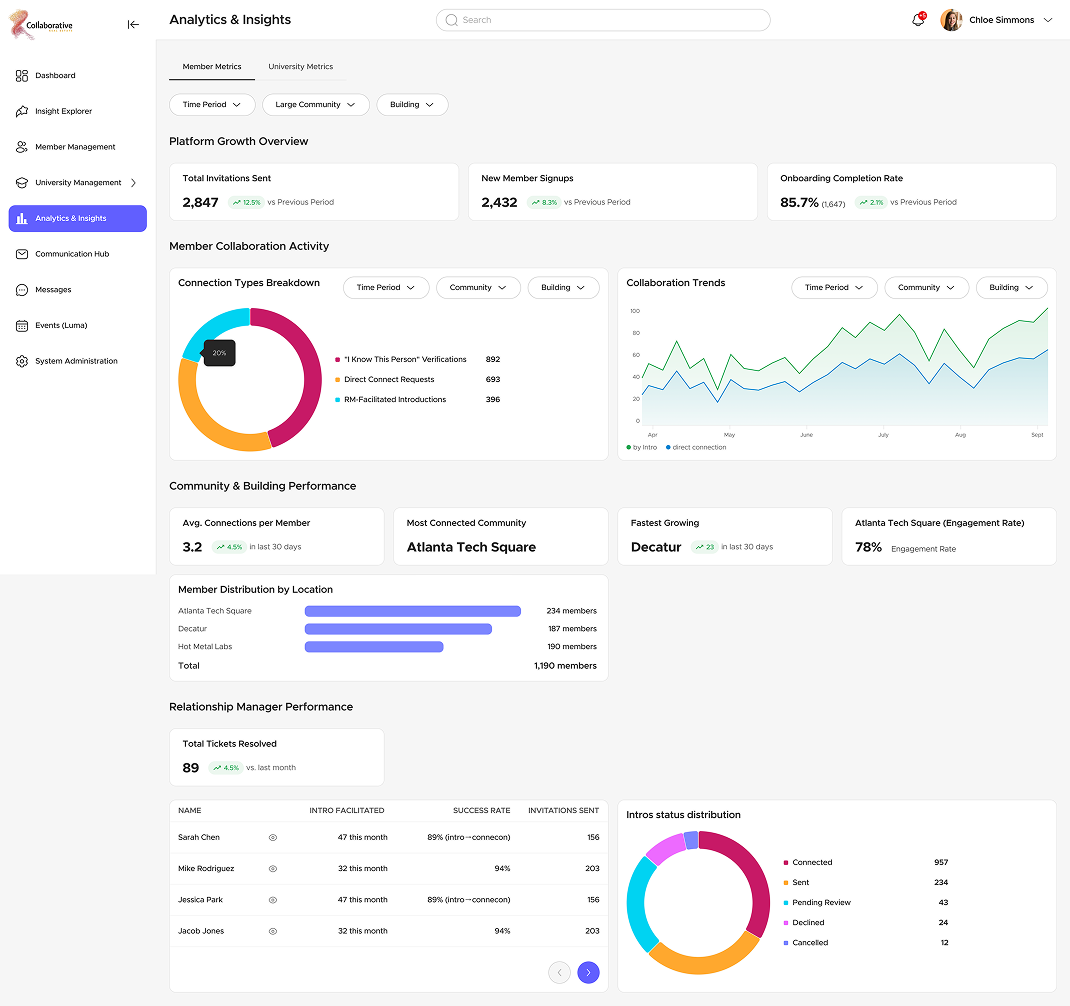
Task: Click the RM-Facilitated Introductions legend entry
Action: click(390, 400)
